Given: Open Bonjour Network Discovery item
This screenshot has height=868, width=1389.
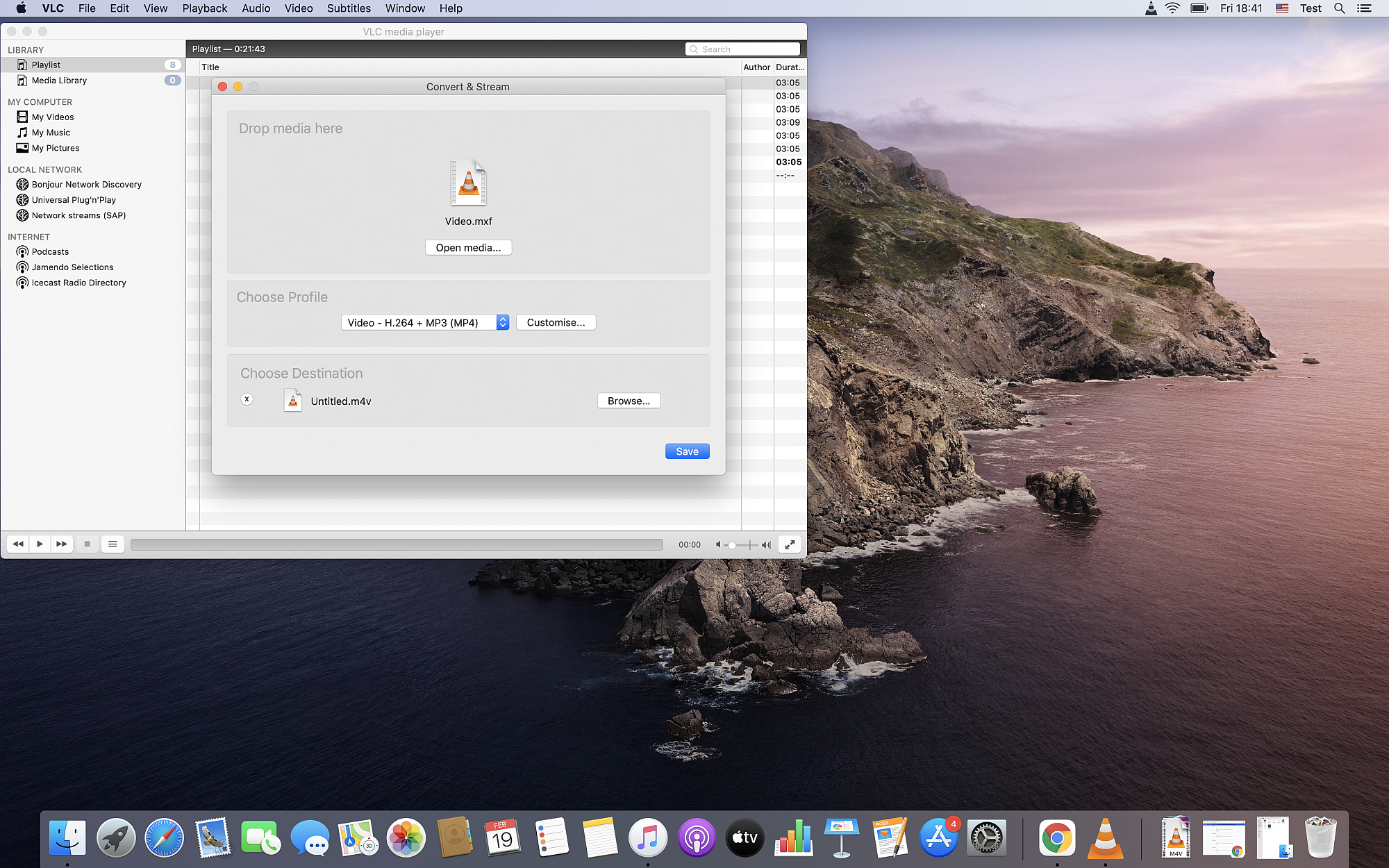Looking at the screenshot, I should [x=86, y=185].
